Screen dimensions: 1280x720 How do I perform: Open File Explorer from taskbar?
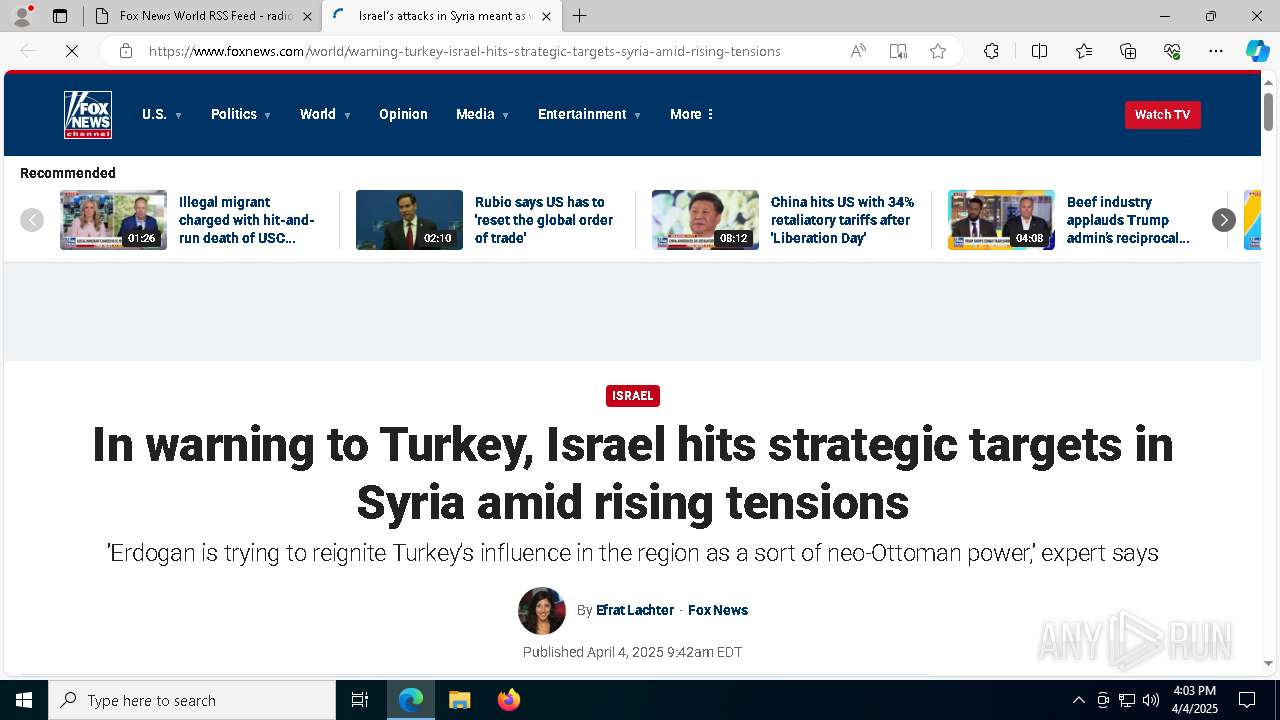pos(459,700)
